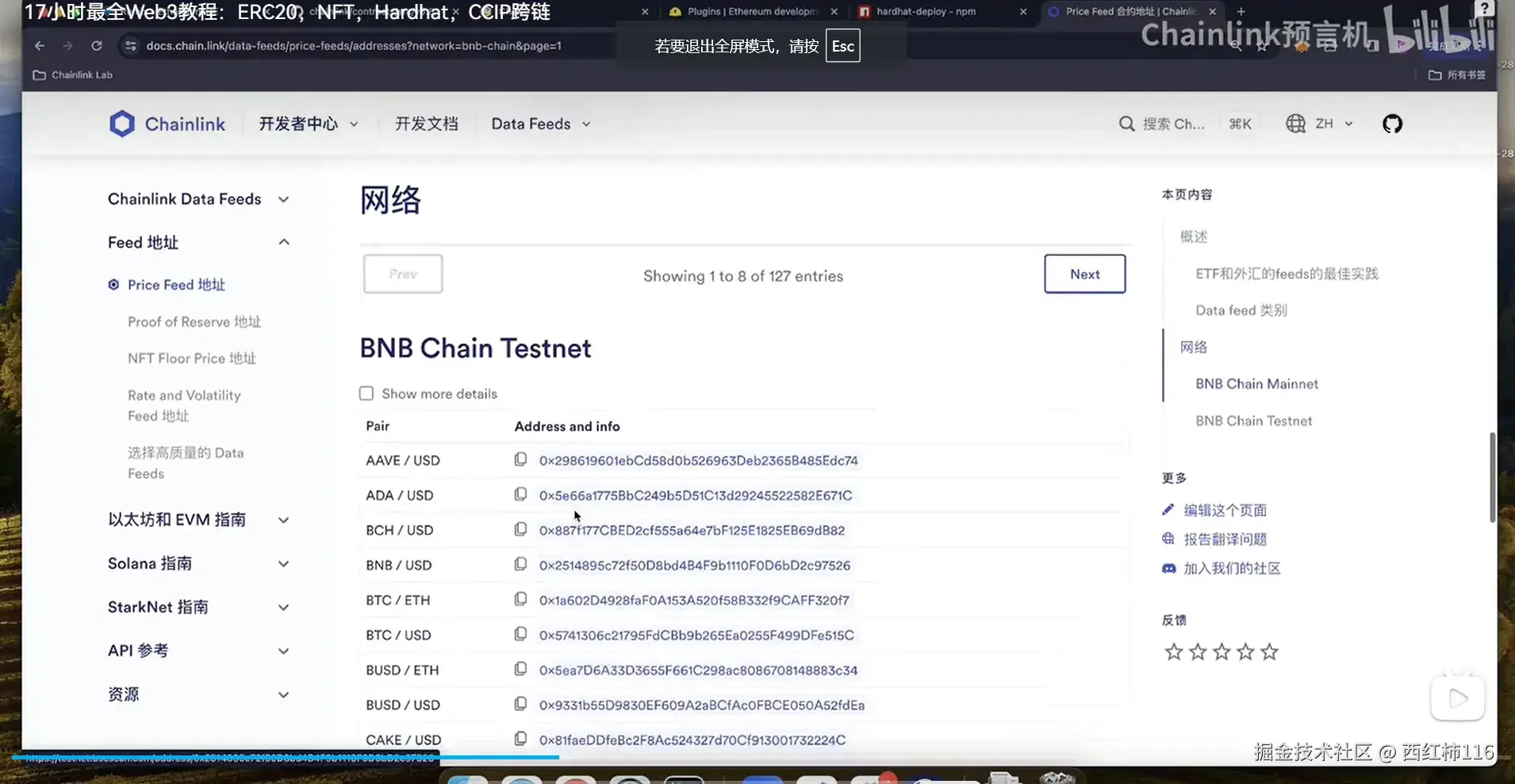Viewport: 1515px width, 784px height.
Task: Switch to the hardhat-deploy npm tab
Action: tap(926, 12)
